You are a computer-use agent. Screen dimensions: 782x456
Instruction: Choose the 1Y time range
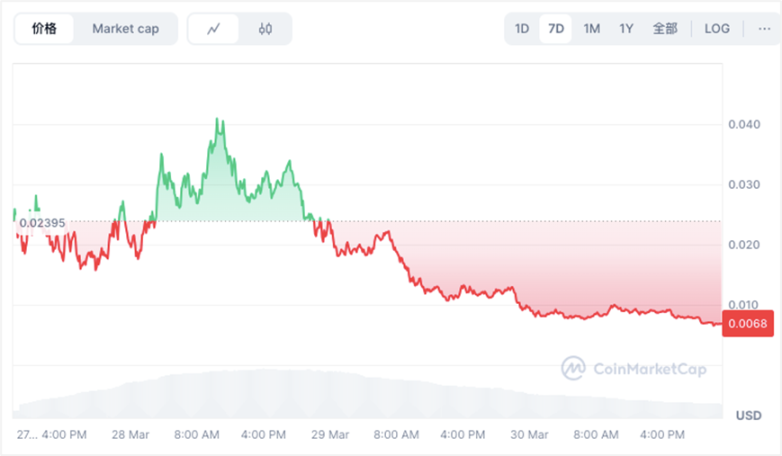coord(626,29)
